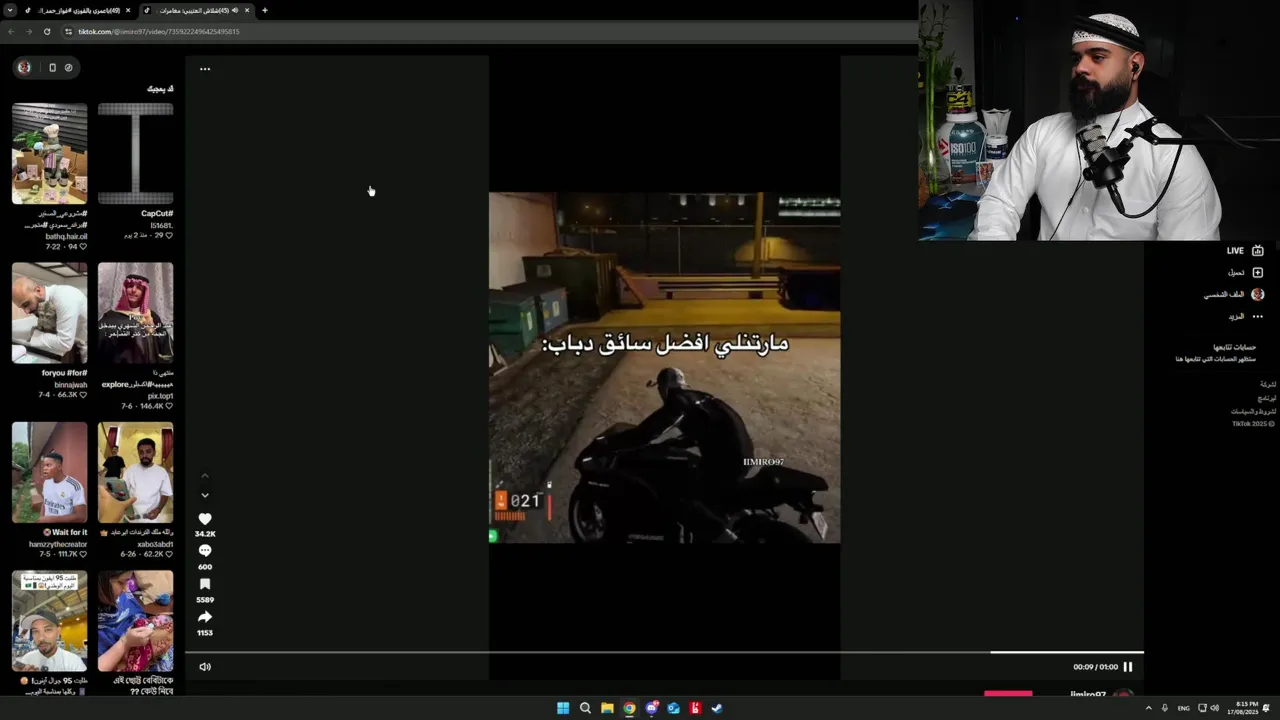The height and width of the screenshot is (720, 1280).
Task: Show hidden tray icons with the chevron
Action: pos(1148,708)
